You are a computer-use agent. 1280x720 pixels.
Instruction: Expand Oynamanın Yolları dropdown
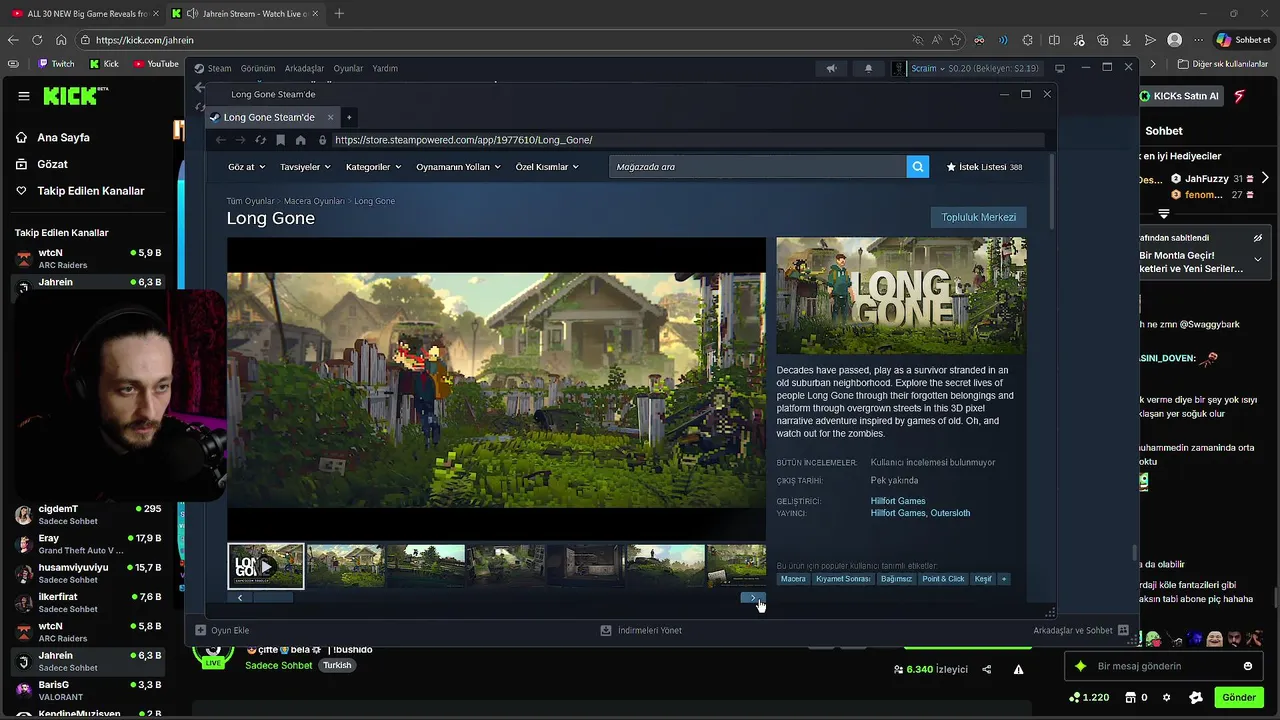coord(459,167)
